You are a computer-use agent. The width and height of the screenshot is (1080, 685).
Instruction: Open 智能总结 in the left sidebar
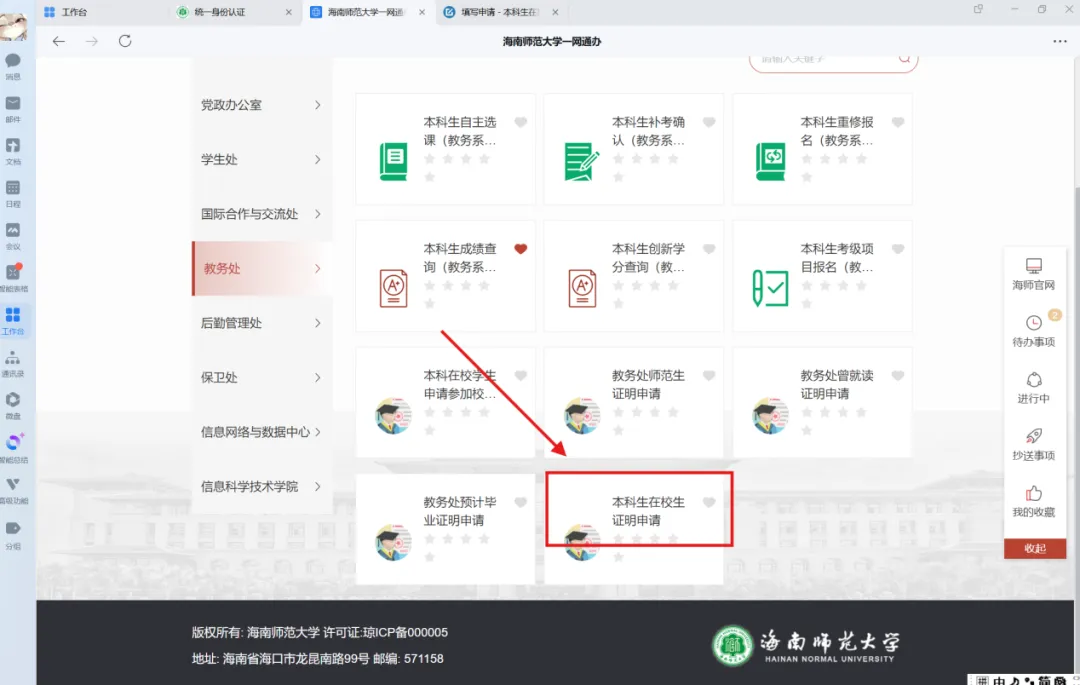(x=13, y=448)
